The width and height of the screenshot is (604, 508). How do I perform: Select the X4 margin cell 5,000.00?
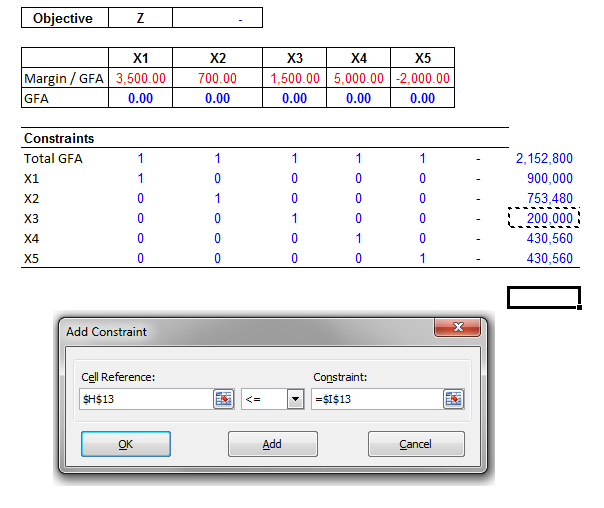click(x=358, y=78)
